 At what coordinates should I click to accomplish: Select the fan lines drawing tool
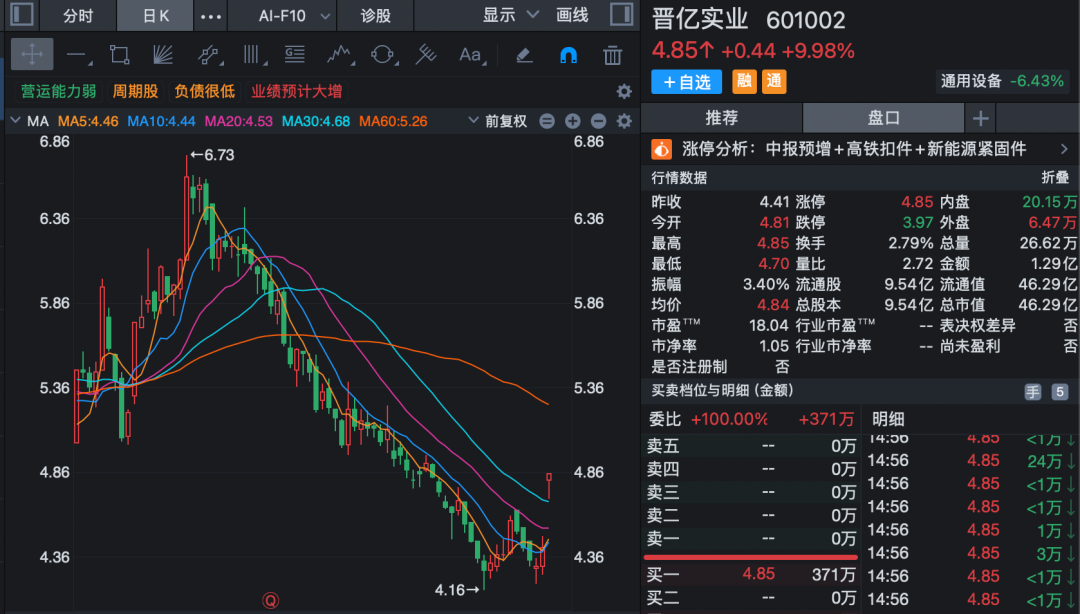pyautogui.click(x=163, y=55)
